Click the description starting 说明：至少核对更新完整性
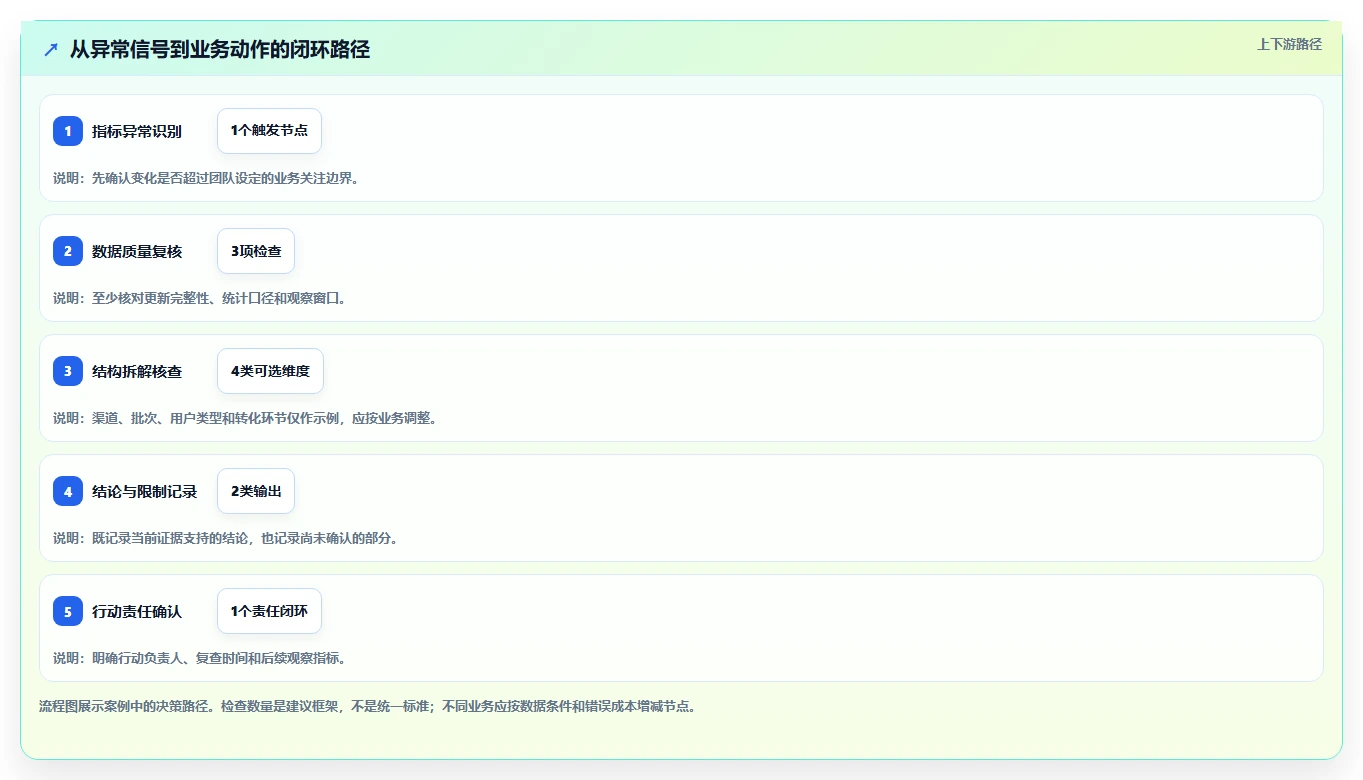The width and height of the screenshot is (1363, 780). (x=199, y=298)
